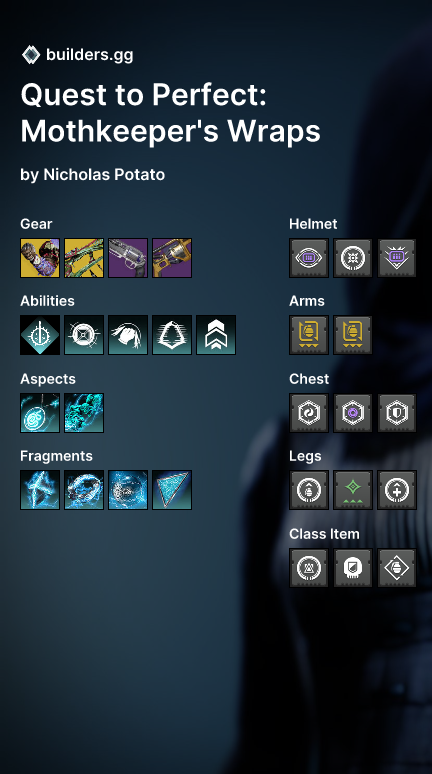Click the purple revolver weapon icon
This screenshot has width=432, height=774.
point(128,258)
